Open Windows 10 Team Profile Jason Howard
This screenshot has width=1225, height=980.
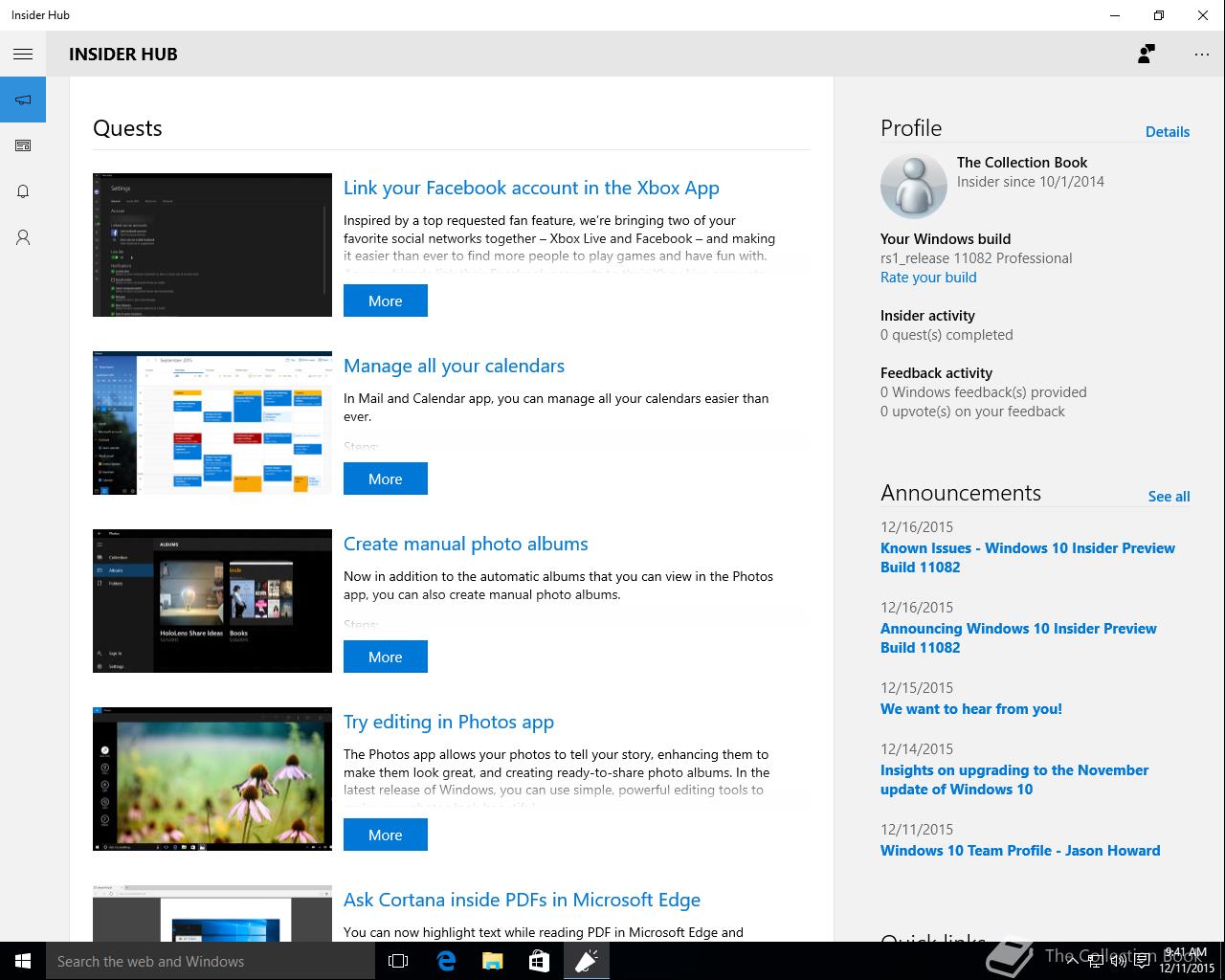point(1020,851)
